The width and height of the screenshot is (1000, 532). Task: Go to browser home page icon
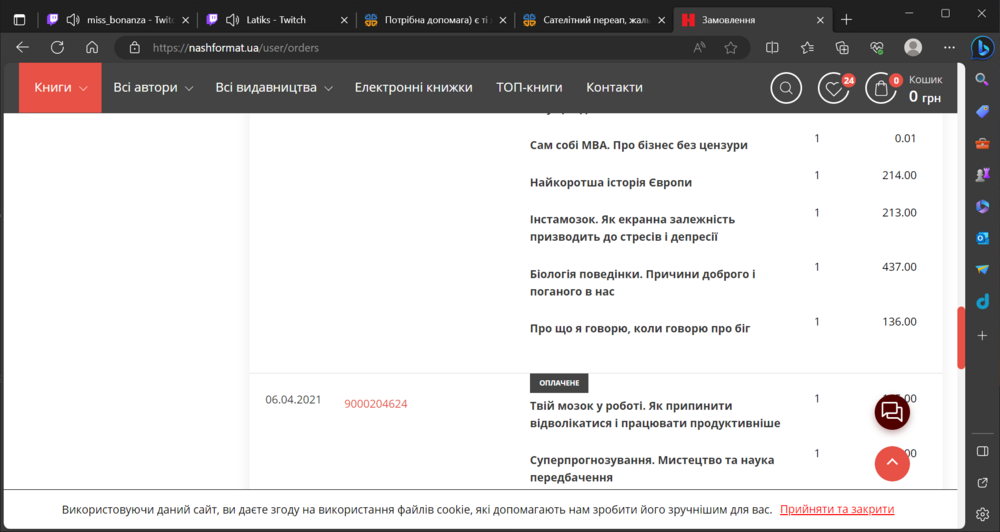92,47
